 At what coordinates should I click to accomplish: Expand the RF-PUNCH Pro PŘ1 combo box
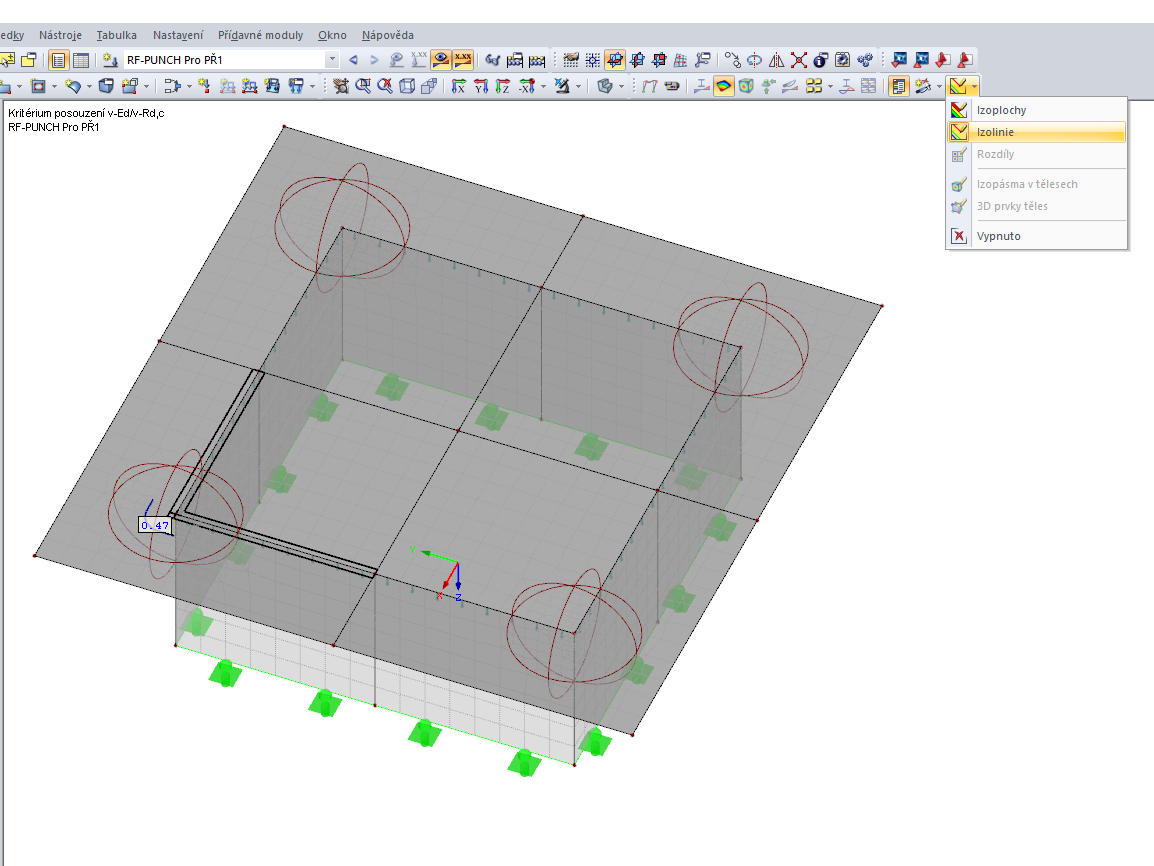(332, 60)
